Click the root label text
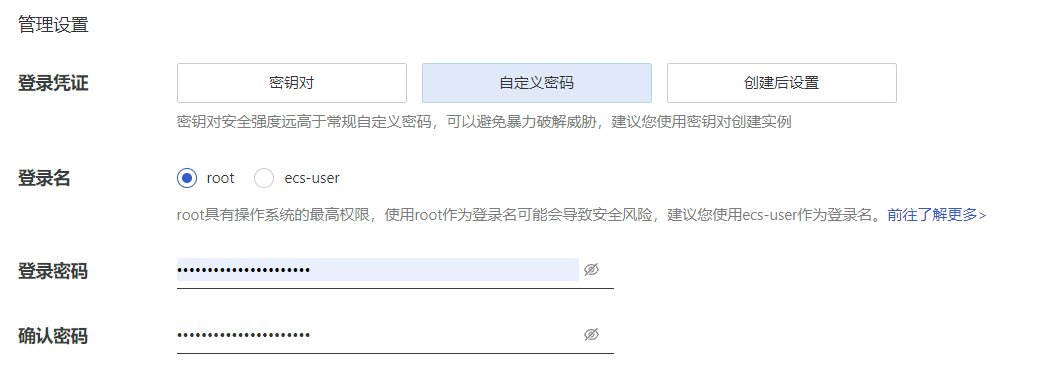The width and height of the screenshot is (1063, 375). click(220, 178)
